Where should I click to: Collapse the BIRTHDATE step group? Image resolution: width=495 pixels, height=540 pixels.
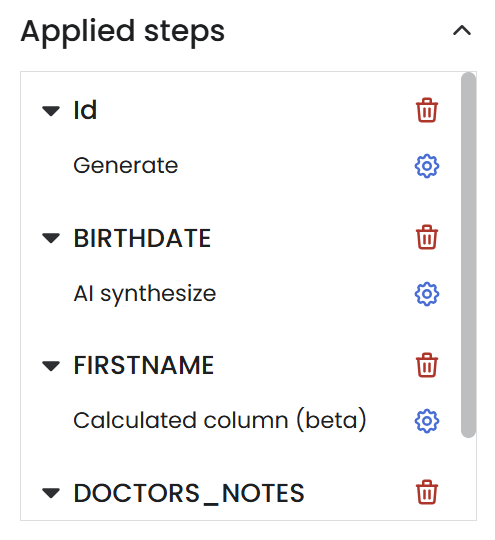pyautogui.click(x=51, y=238)
